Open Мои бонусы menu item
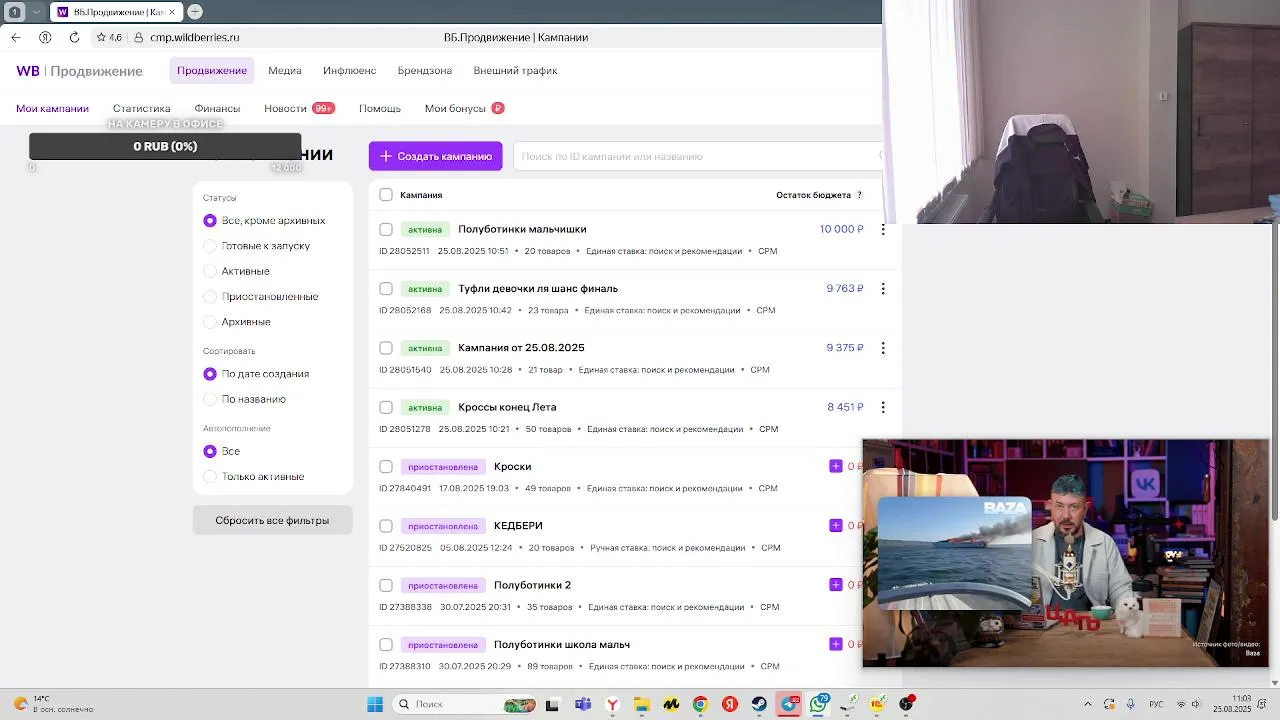The height and width of the screenshot is (720, 1280). [x=464, y=108]
